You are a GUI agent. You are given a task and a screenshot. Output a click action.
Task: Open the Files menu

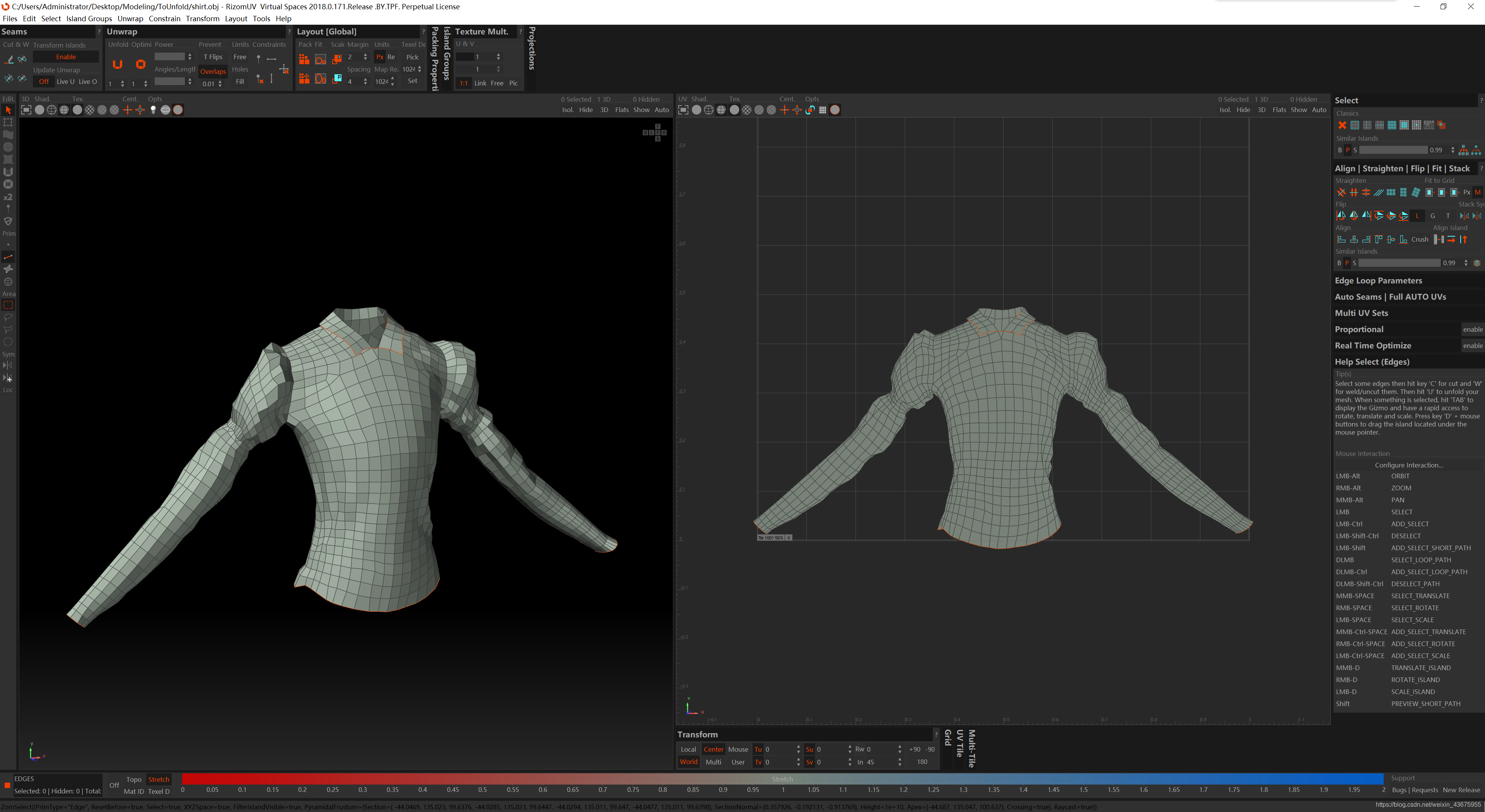[10, 19]
